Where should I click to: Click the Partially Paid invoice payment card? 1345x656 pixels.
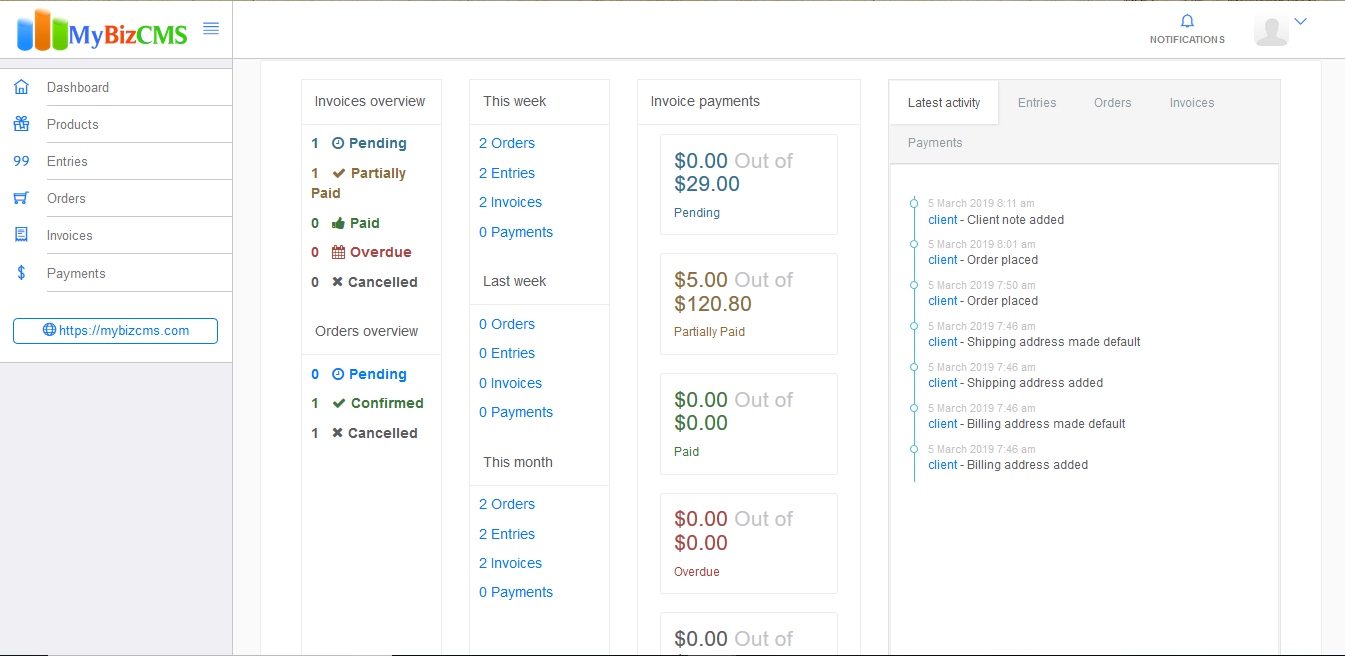749,304
